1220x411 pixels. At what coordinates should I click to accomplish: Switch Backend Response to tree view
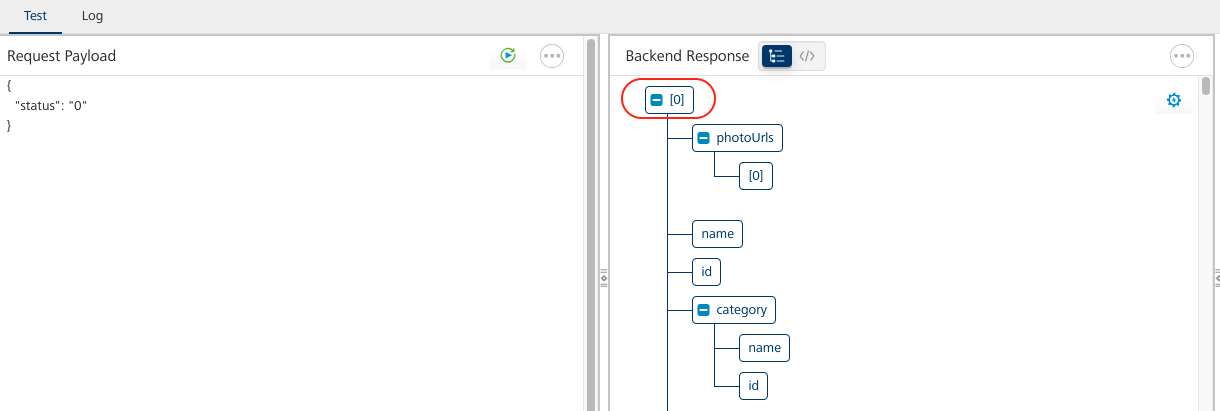(777, 56)
